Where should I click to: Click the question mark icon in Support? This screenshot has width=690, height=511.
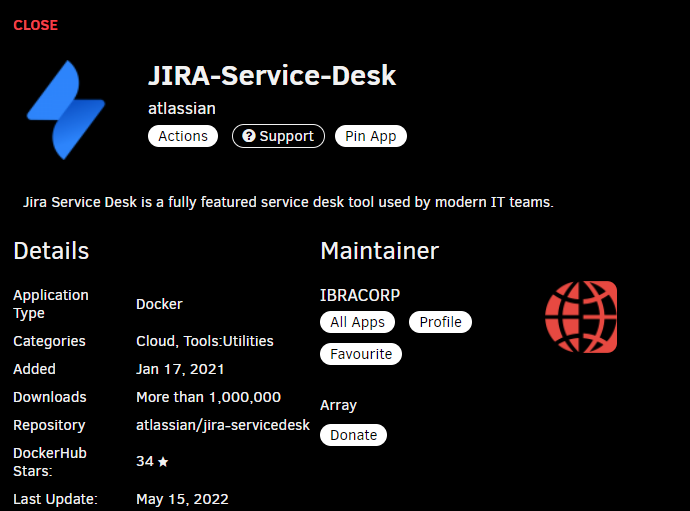(249, 136)
